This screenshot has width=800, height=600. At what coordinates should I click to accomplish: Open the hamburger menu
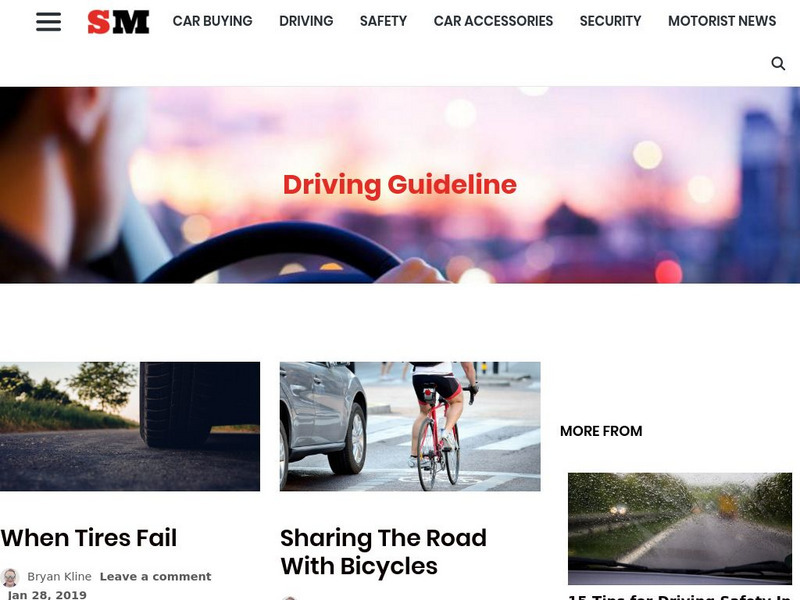[x=48, y=21]
